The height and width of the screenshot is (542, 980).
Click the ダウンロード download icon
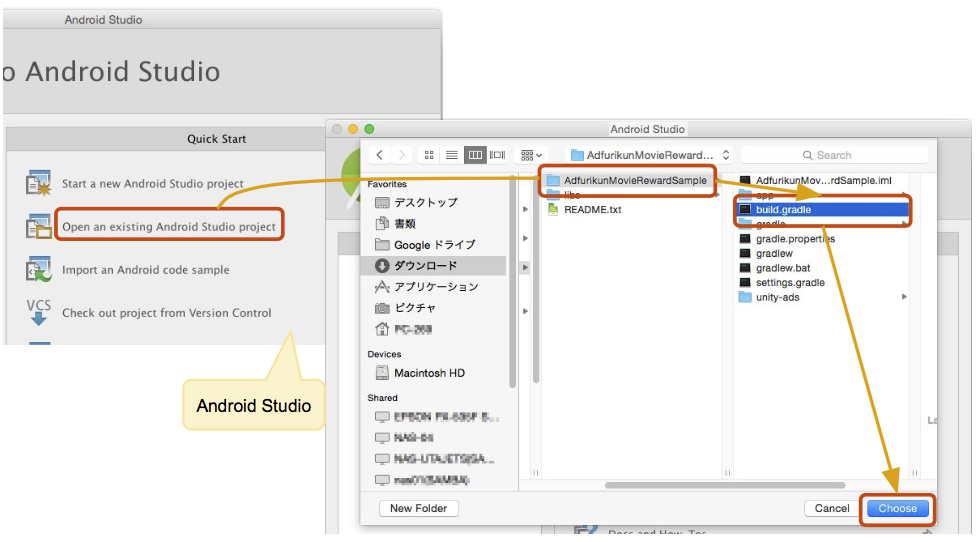(382, 266)
